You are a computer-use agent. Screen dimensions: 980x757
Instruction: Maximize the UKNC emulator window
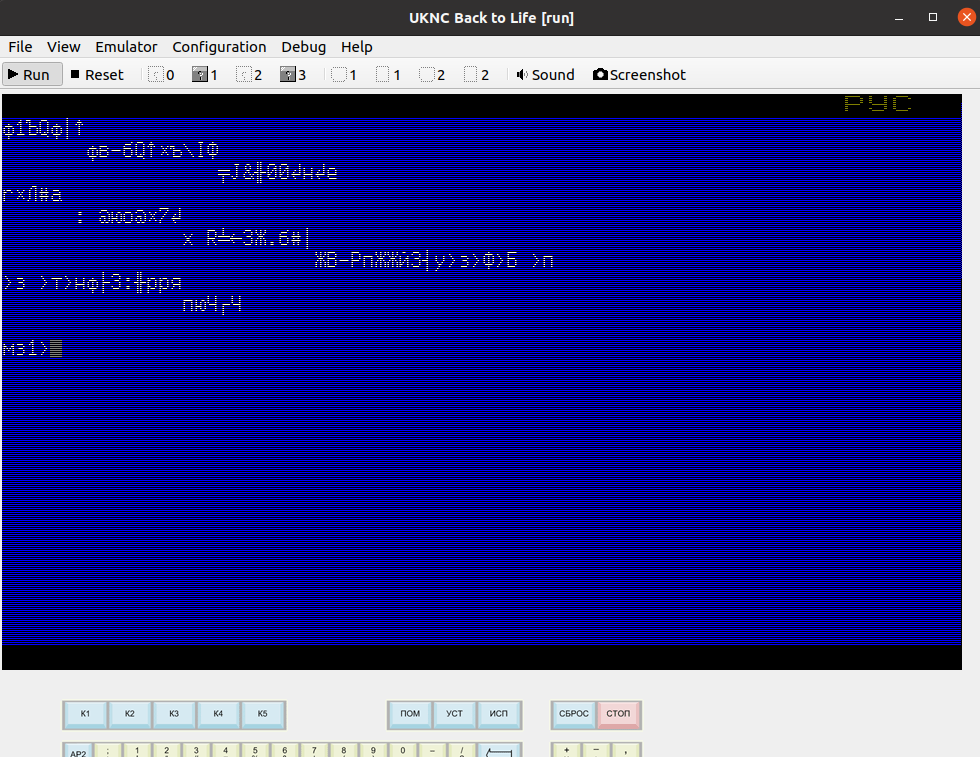pyautogui.click(x=933, y=17)
